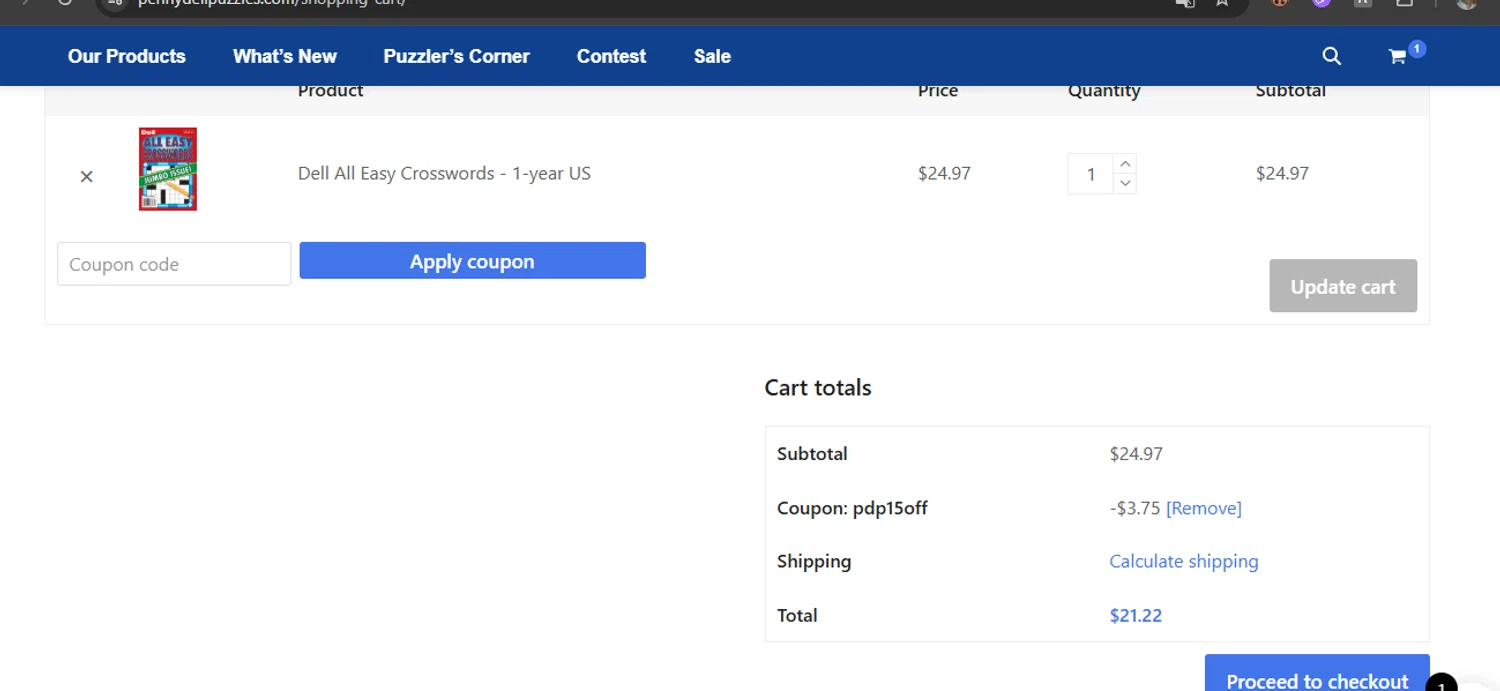Image resolution: width=1500 pixels, height=691 pixels.
Task: Open the All Easy Crosswords magazine thumbnail
Action: coord(167,169)
